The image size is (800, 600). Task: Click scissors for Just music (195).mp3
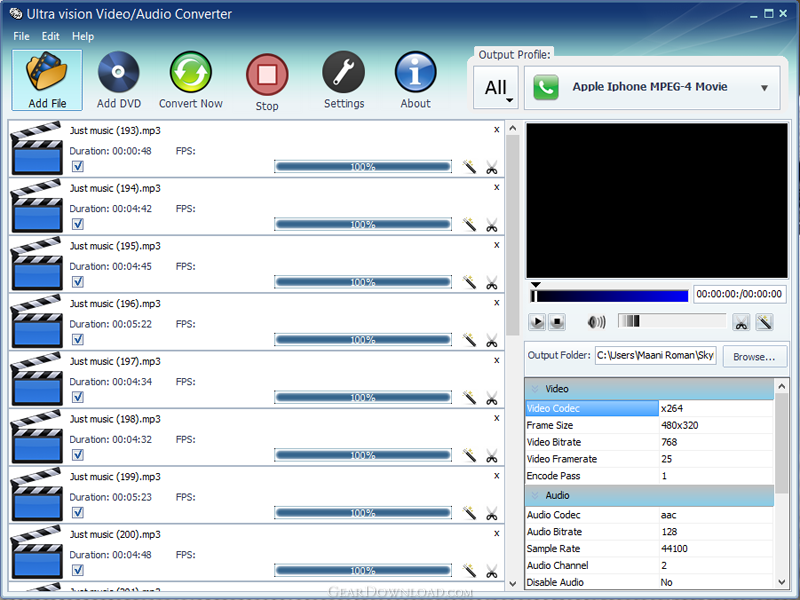click(491, 283)
